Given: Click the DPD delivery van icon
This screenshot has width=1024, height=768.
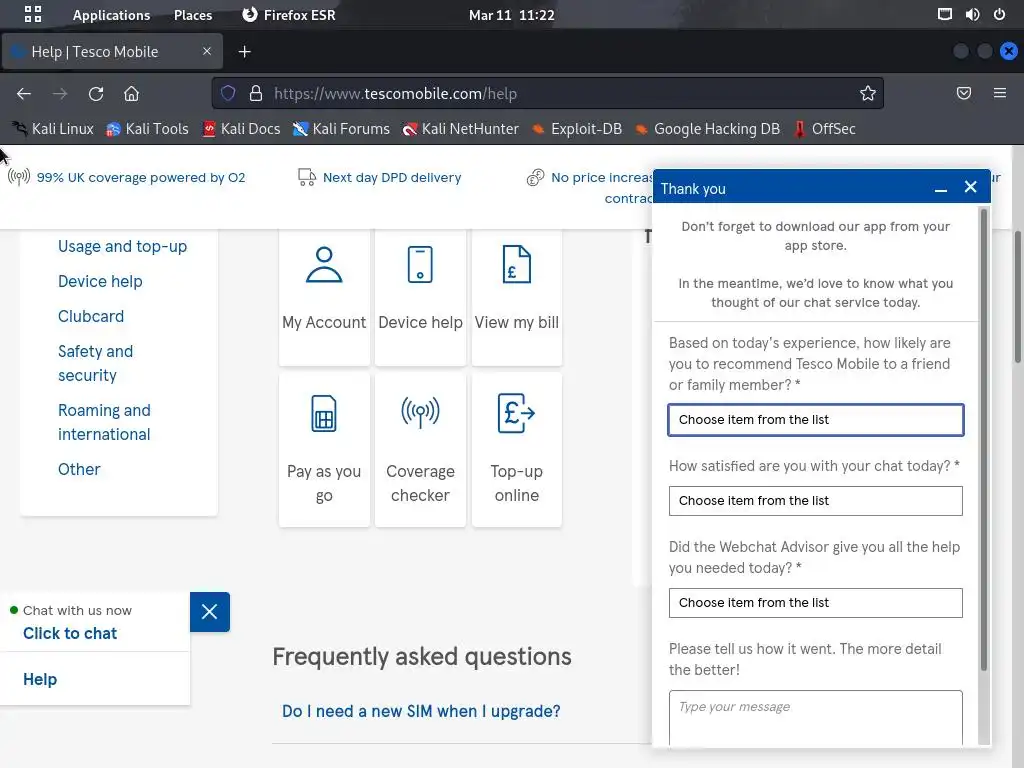Looking at the screenshot, I should click(x=307, y=177).
